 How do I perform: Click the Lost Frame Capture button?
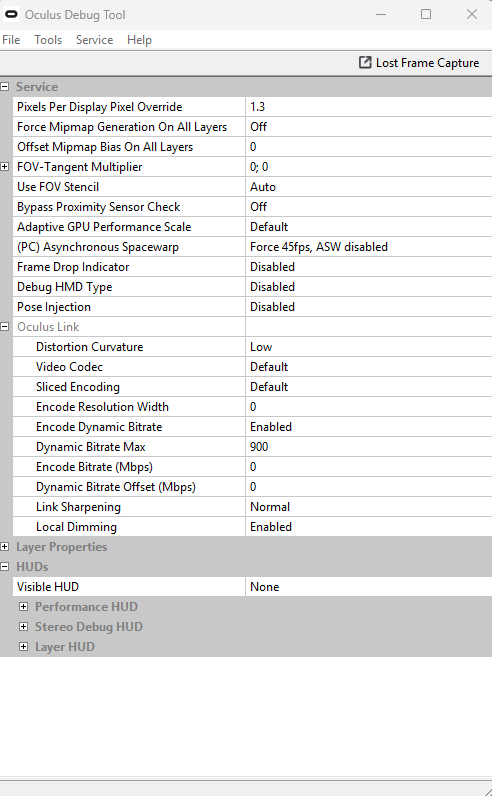click(419, 62)
